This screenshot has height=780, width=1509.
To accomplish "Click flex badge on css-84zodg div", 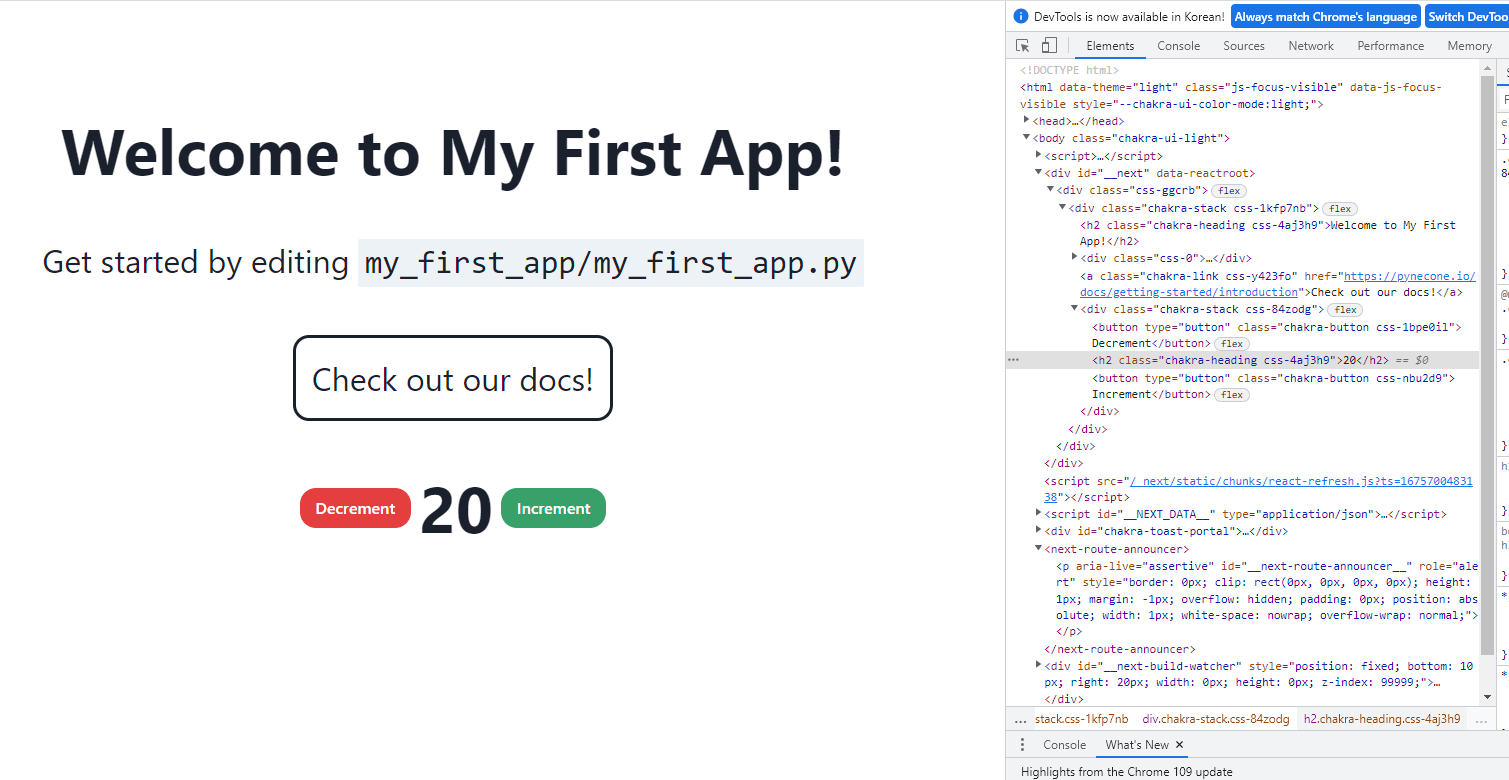I will pos(1346,310).
